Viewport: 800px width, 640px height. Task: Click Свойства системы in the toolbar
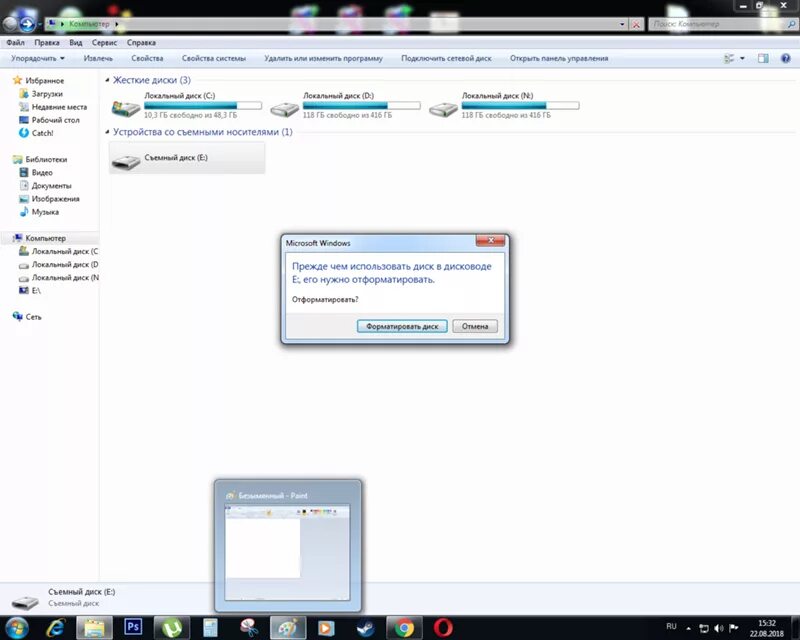[214, 58]
